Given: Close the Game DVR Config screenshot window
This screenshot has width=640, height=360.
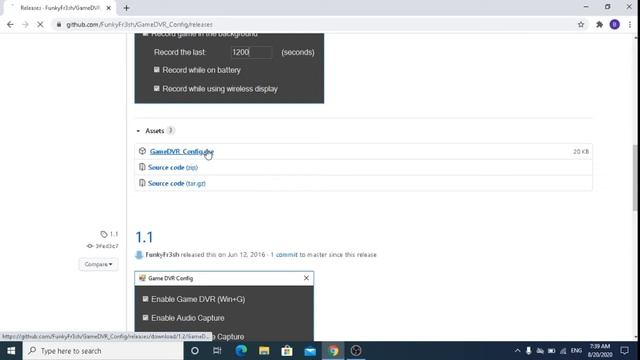Looking at the screenshot, I should [306, 278].
